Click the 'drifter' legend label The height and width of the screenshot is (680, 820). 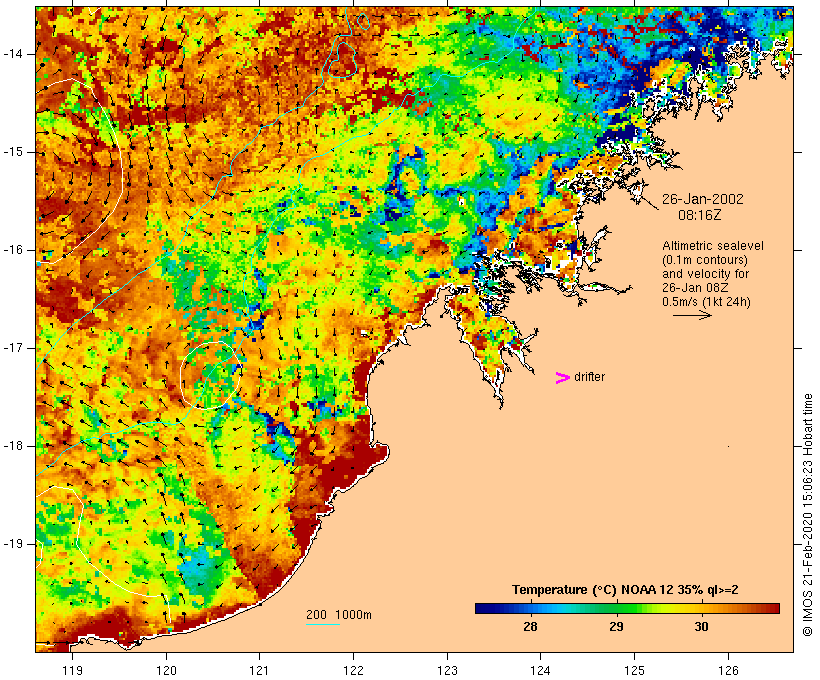click(x=589, y=377)
